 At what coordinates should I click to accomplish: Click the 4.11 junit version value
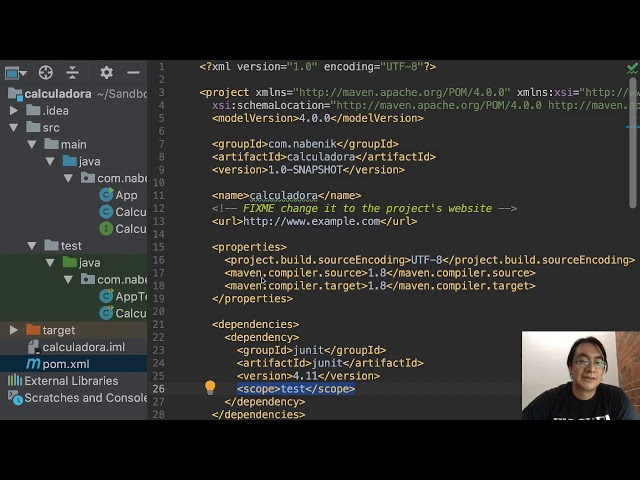pyautogui.click(x=305, y=376)
